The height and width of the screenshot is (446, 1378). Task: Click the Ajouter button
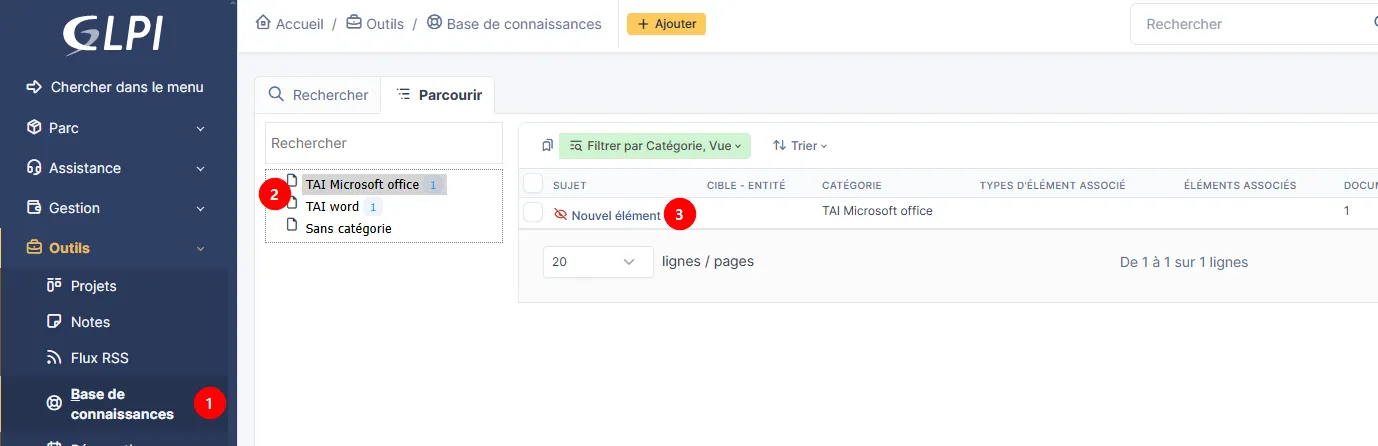pos(666,24)
